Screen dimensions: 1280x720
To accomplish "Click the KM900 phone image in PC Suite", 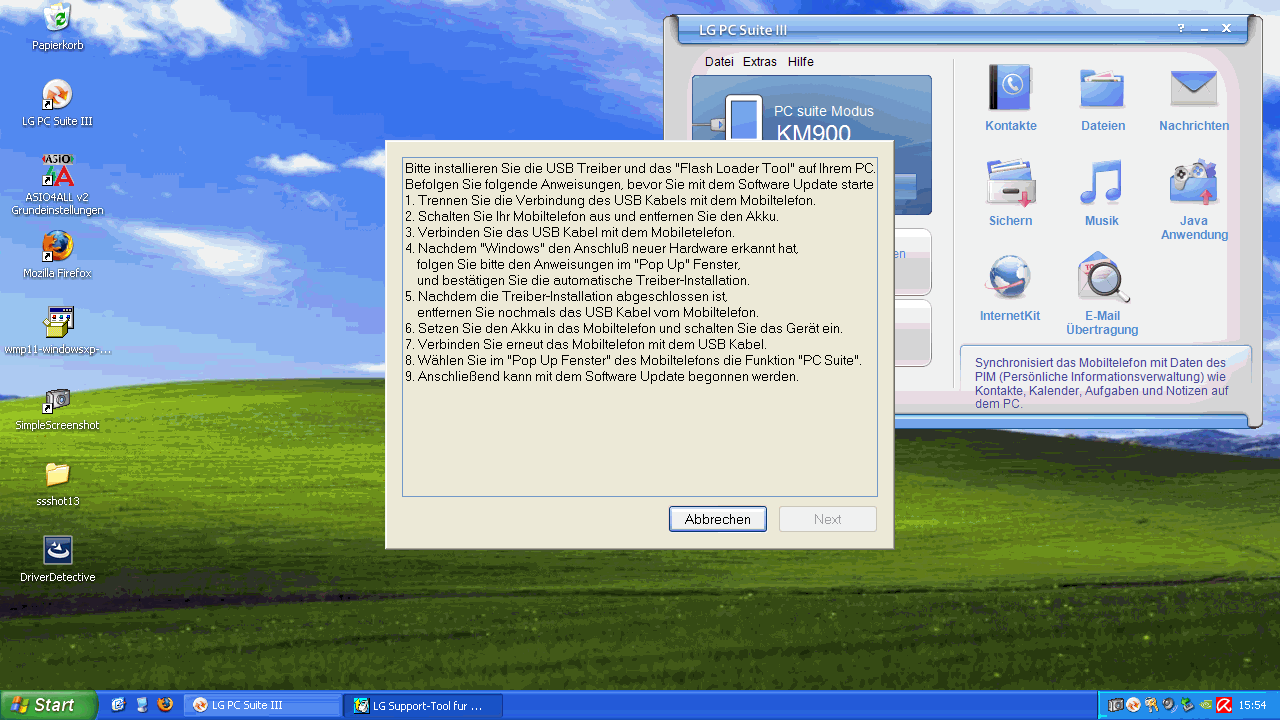I will [743, 118].
